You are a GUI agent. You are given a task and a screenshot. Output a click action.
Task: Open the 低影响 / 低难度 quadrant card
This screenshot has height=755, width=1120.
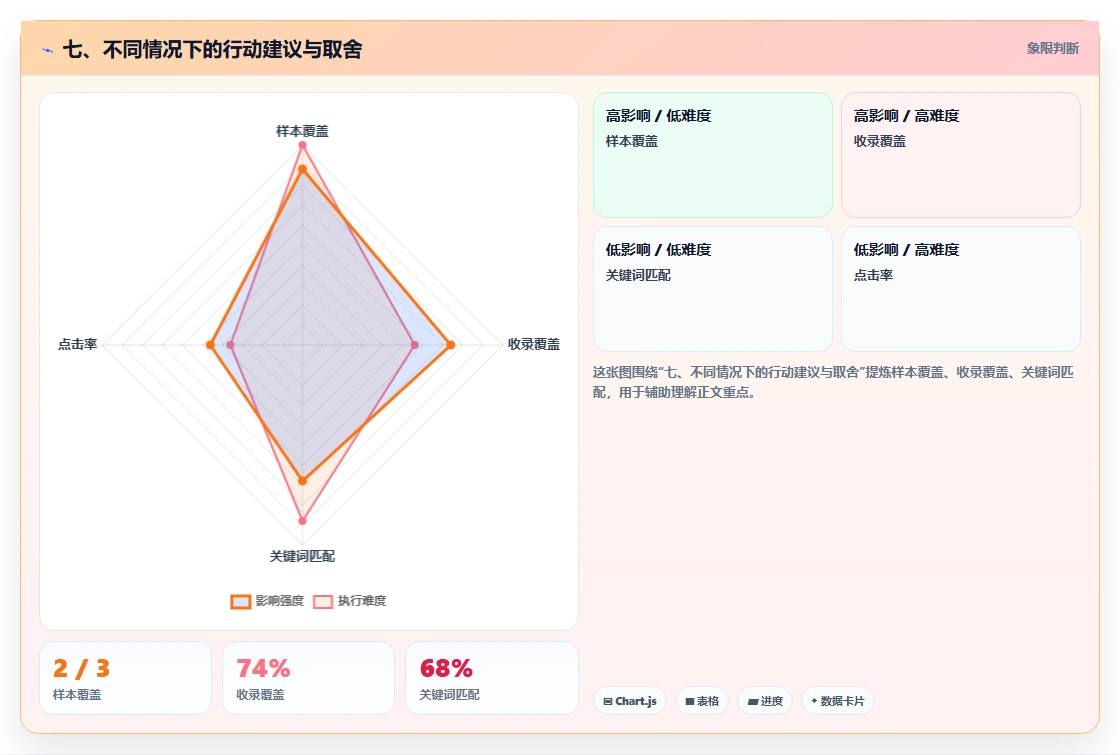pyautogui.click(x=713, y=289)
